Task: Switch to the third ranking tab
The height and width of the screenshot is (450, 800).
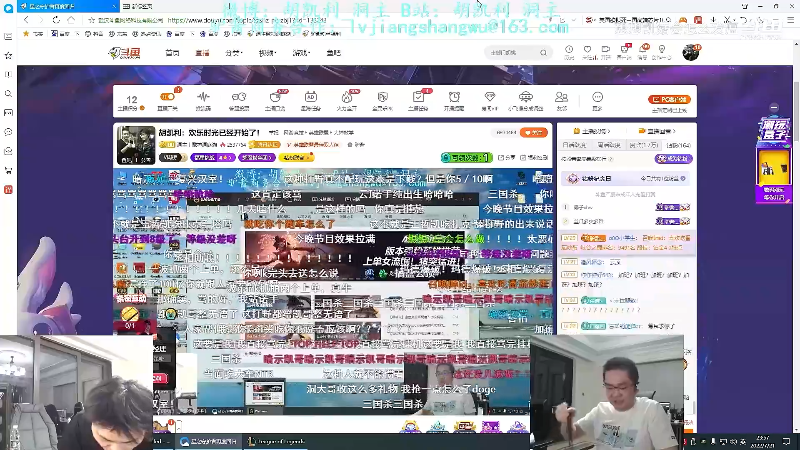Action: (x=643, y=145)
